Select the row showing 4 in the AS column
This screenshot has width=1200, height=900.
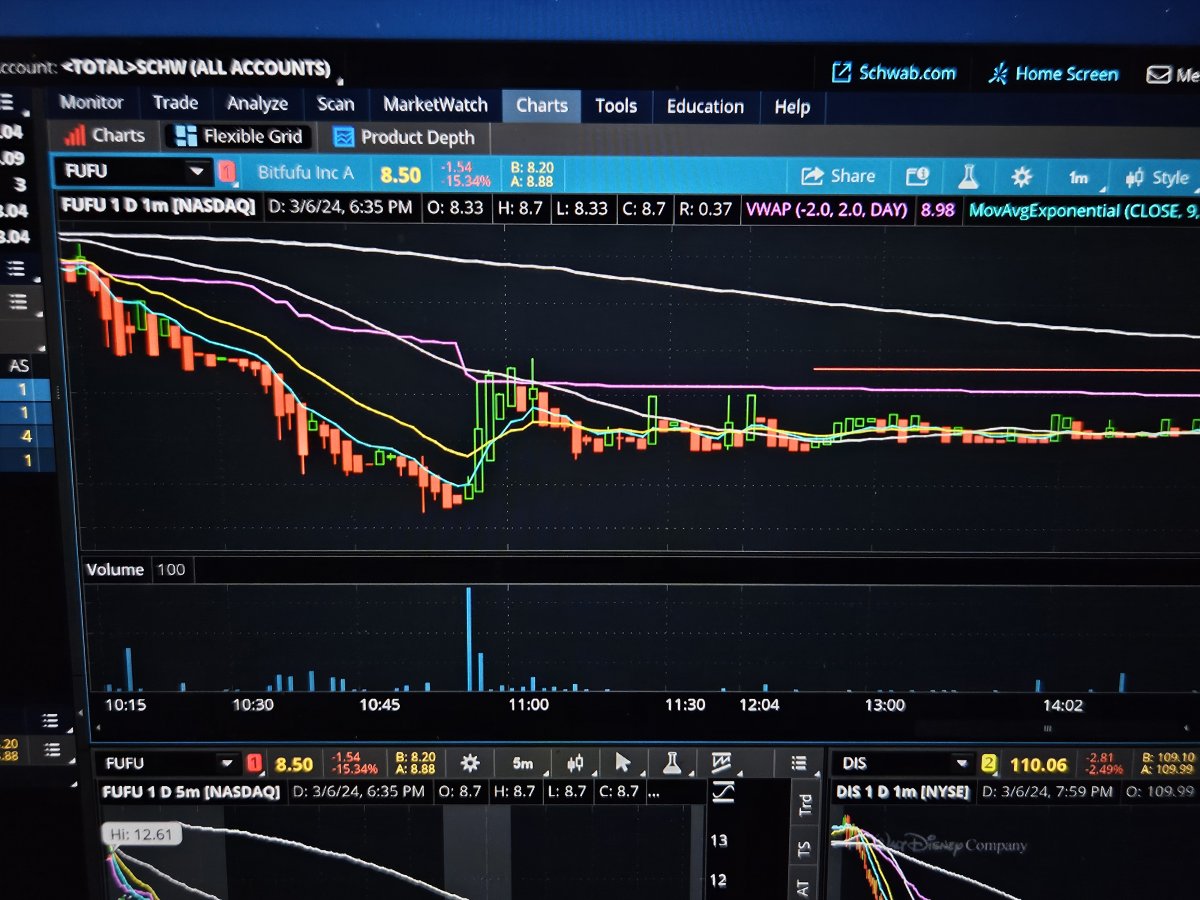click(x=26, y=436)
